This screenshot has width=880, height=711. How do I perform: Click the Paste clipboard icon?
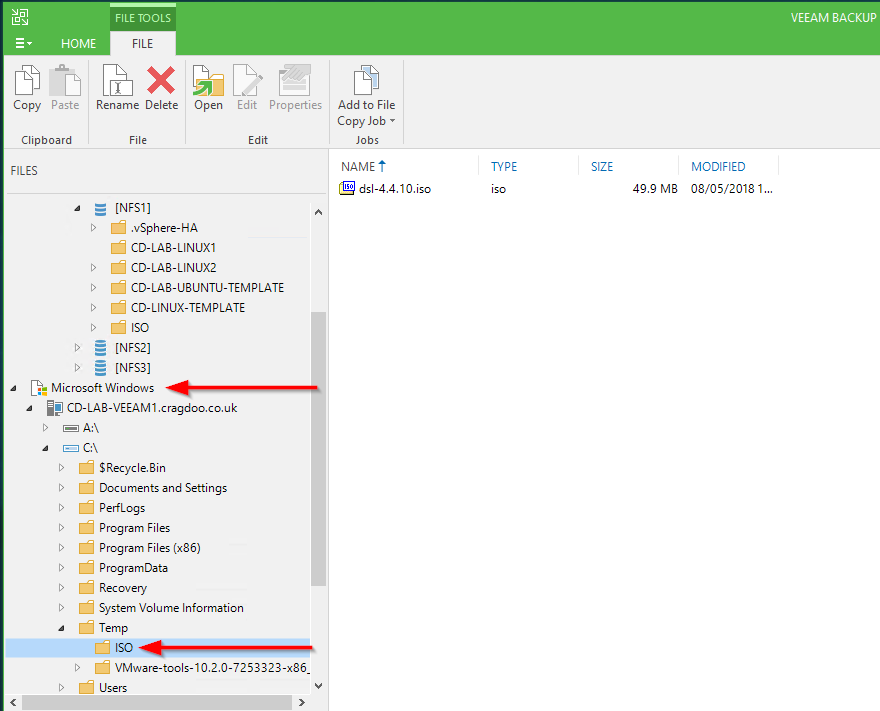[x=65, y=80]
